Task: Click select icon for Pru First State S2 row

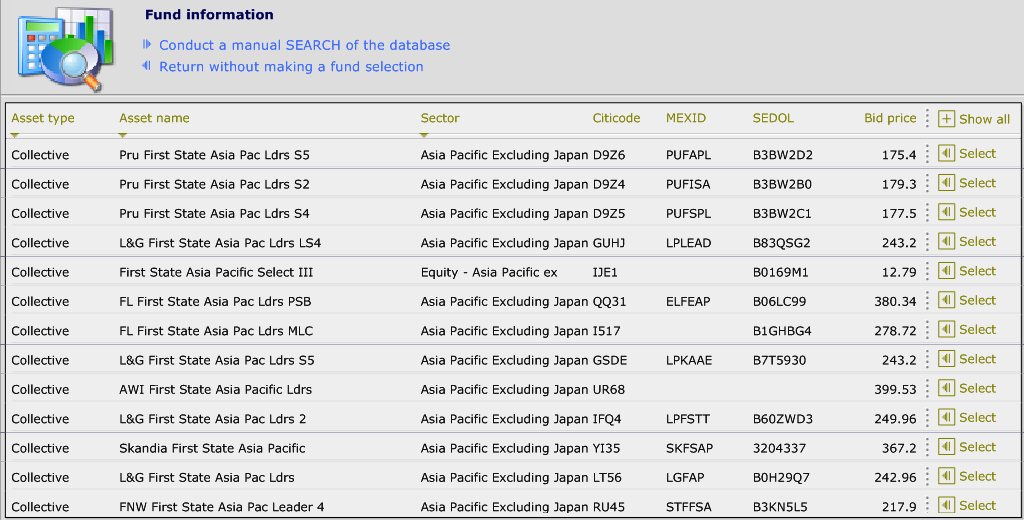Action: click(946, 183)
